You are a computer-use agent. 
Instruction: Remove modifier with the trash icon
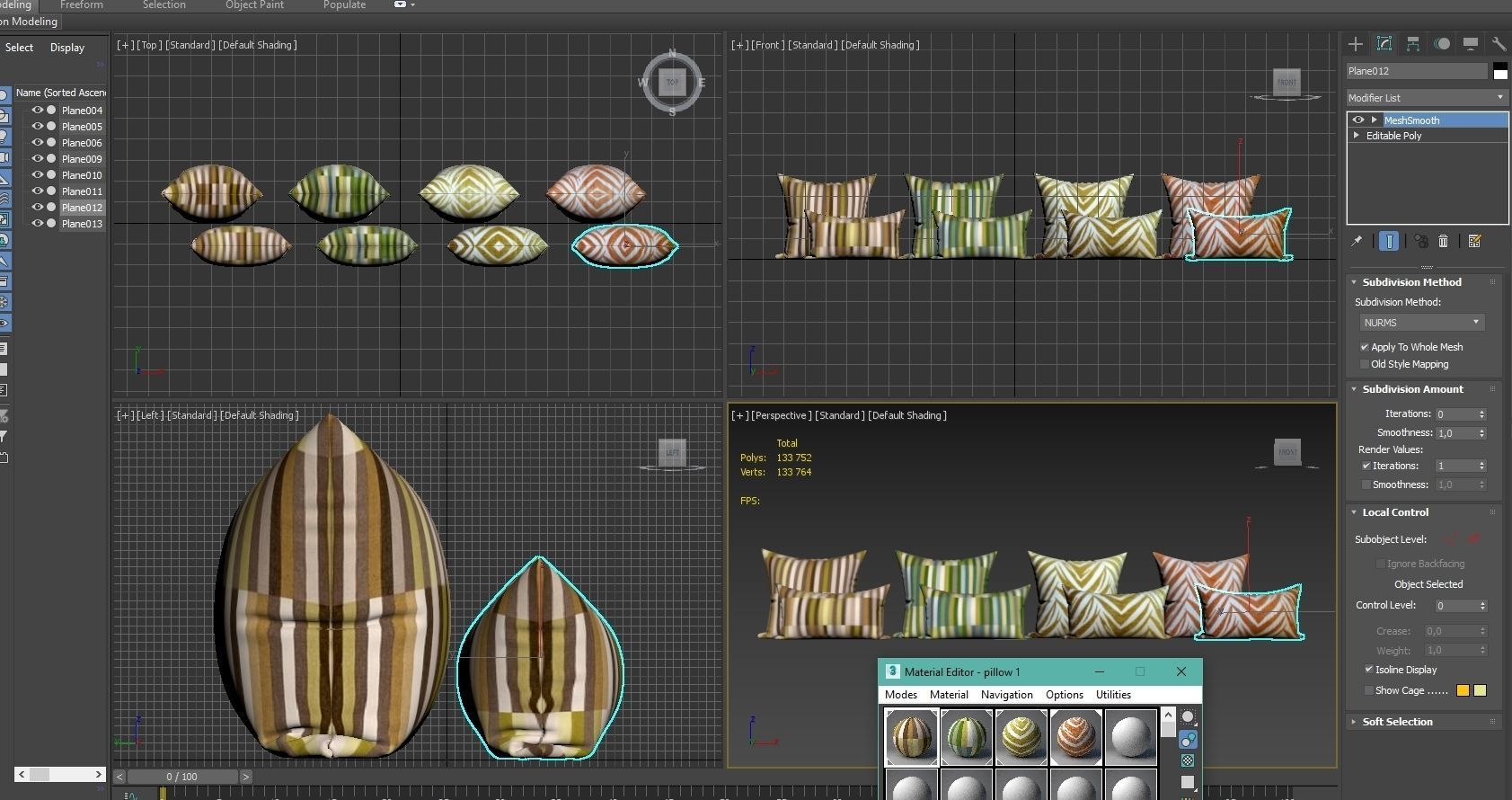click(1444, 241)
